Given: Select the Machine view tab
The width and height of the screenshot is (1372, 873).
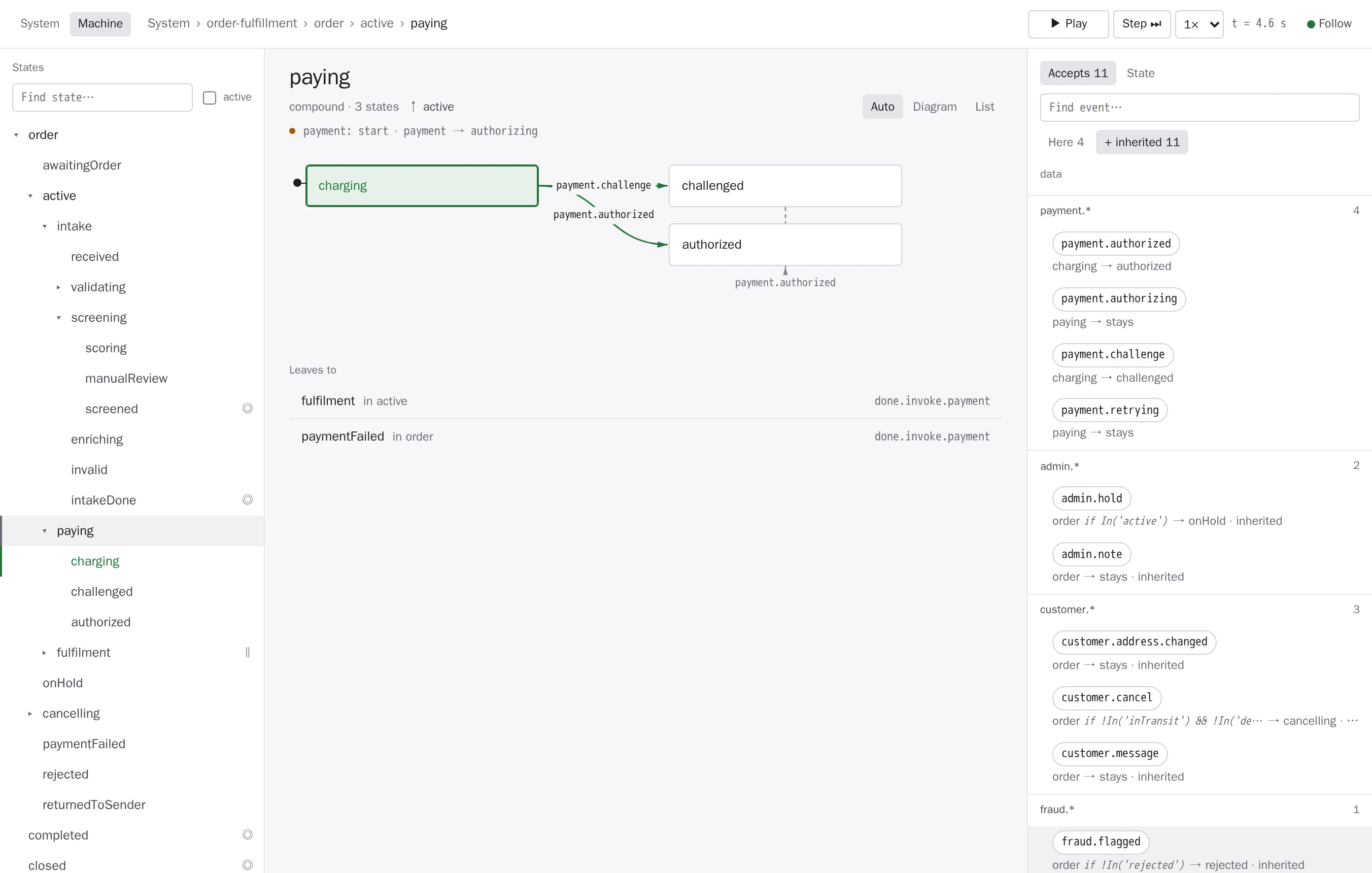Looking at the screenshot, I should [100, 24].
